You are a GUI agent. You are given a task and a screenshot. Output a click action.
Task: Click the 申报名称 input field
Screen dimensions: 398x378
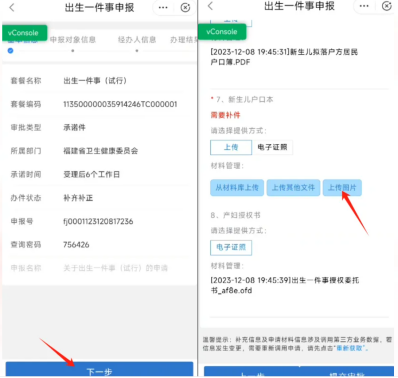(x=116, y=268)
